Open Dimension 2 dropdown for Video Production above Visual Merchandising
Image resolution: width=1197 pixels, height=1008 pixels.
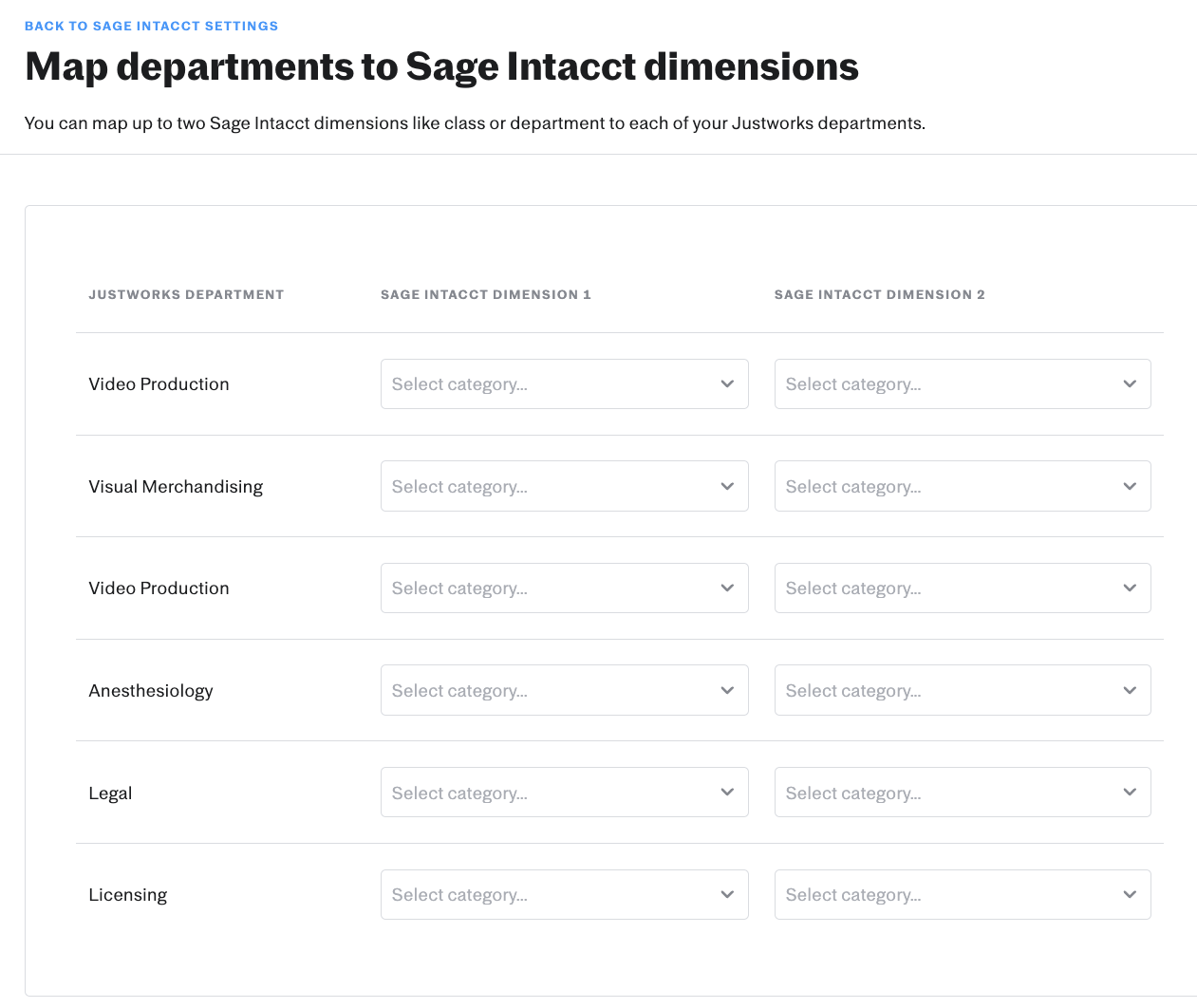coord(963,384)
